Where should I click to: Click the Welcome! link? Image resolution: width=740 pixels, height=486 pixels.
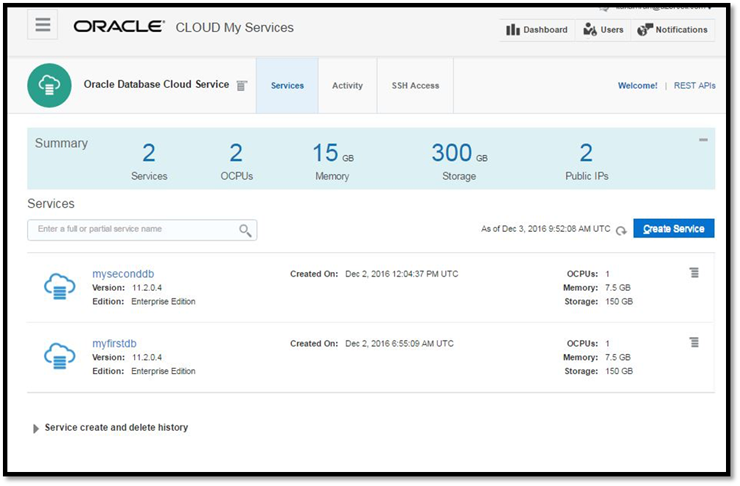638,85
